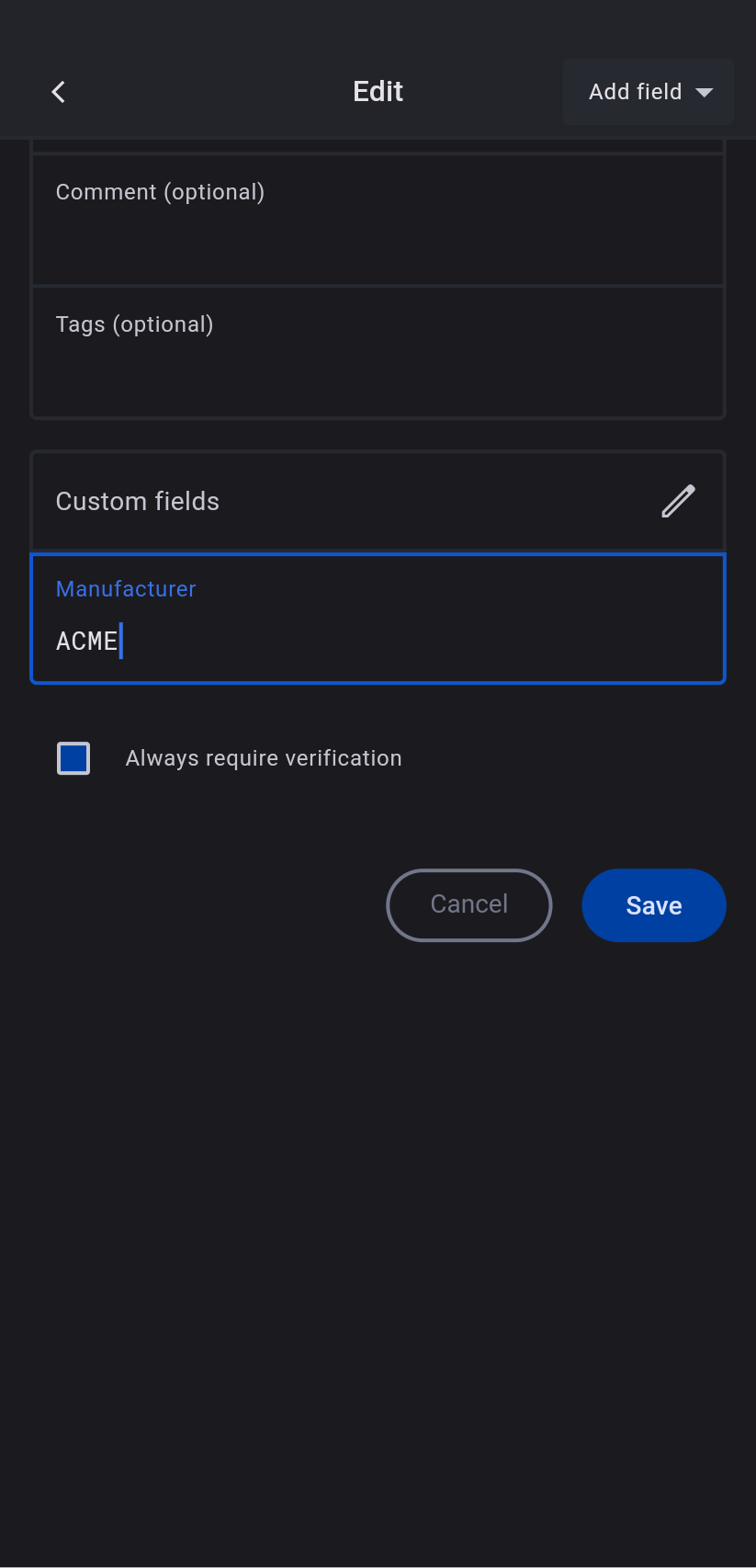Go back using the left arrow
Screen dimensions: 756x1568
tap(59, 92)
